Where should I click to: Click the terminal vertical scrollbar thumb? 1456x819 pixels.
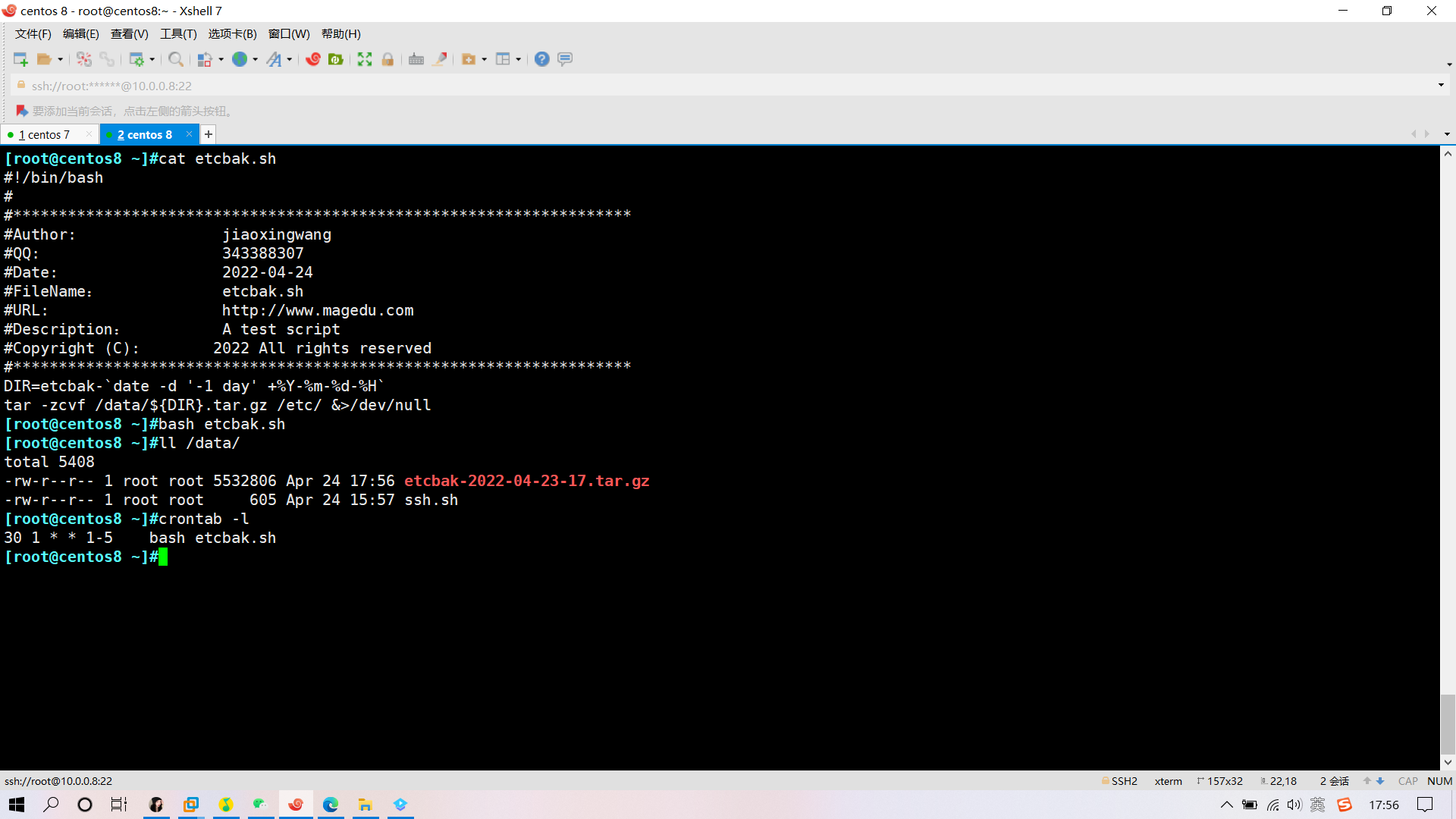pyautogui.click(x=1448, y=724)
